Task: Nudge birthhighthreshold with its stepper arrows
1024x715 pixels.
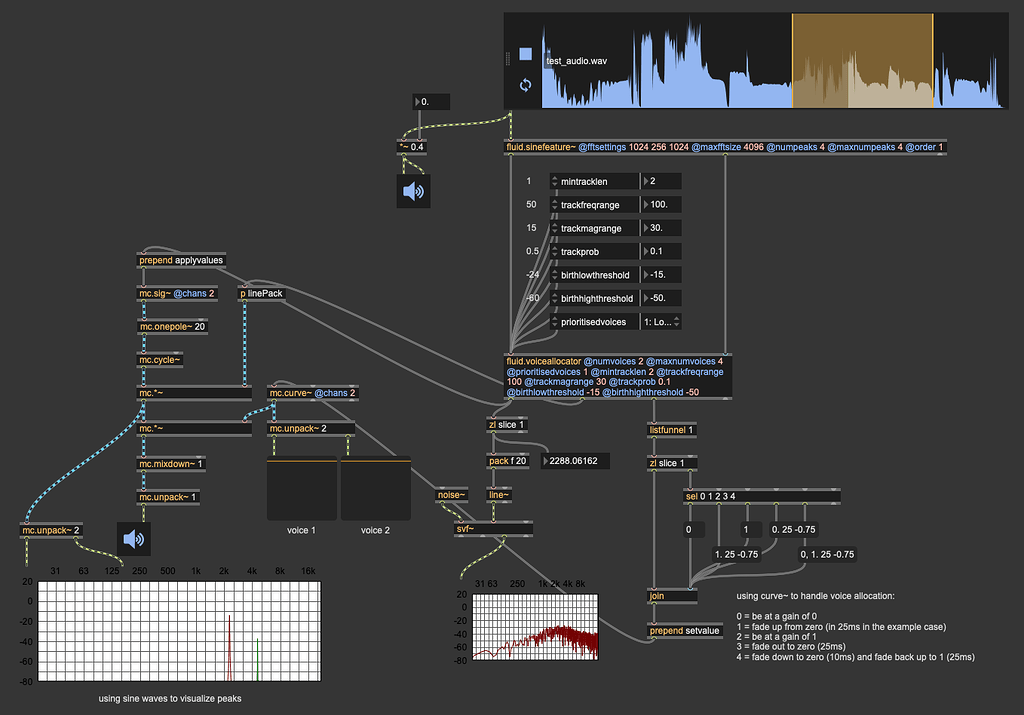Action: (553, 297)
